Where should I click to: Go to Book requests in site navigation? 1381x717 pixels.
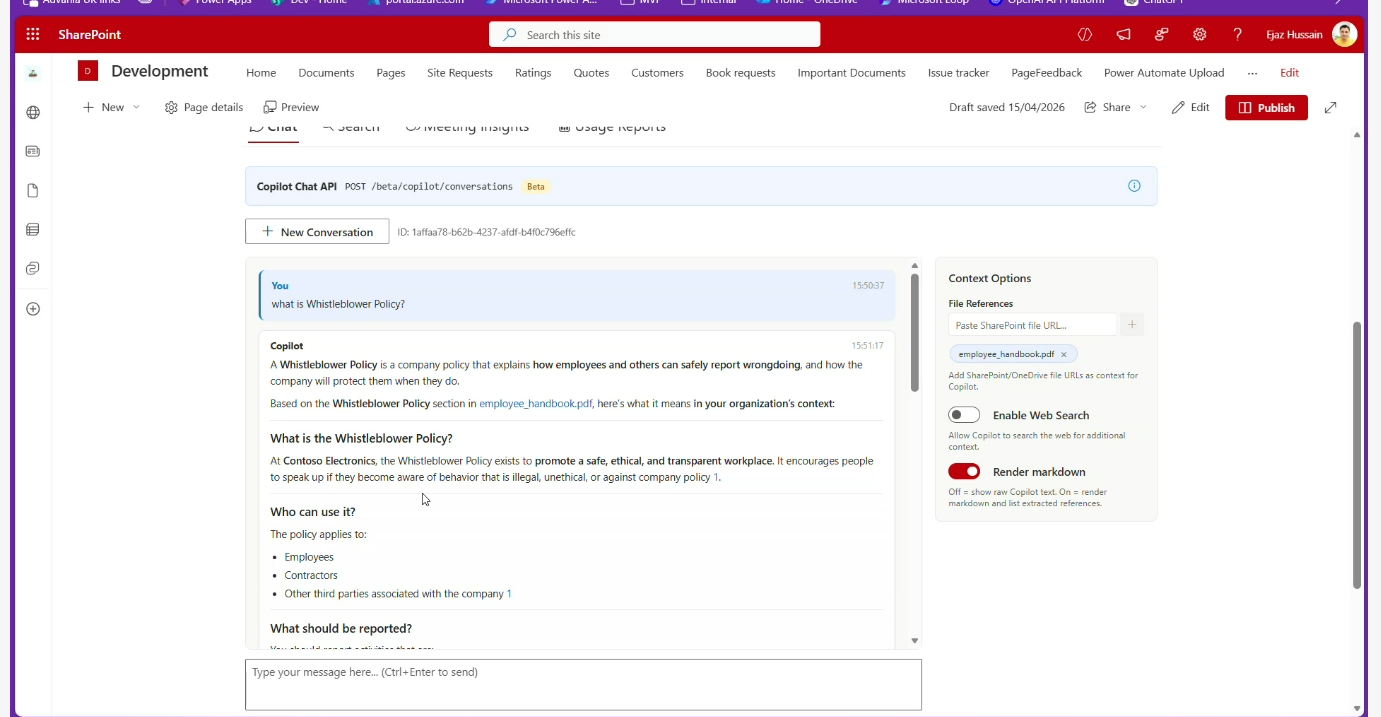(740, 73)
